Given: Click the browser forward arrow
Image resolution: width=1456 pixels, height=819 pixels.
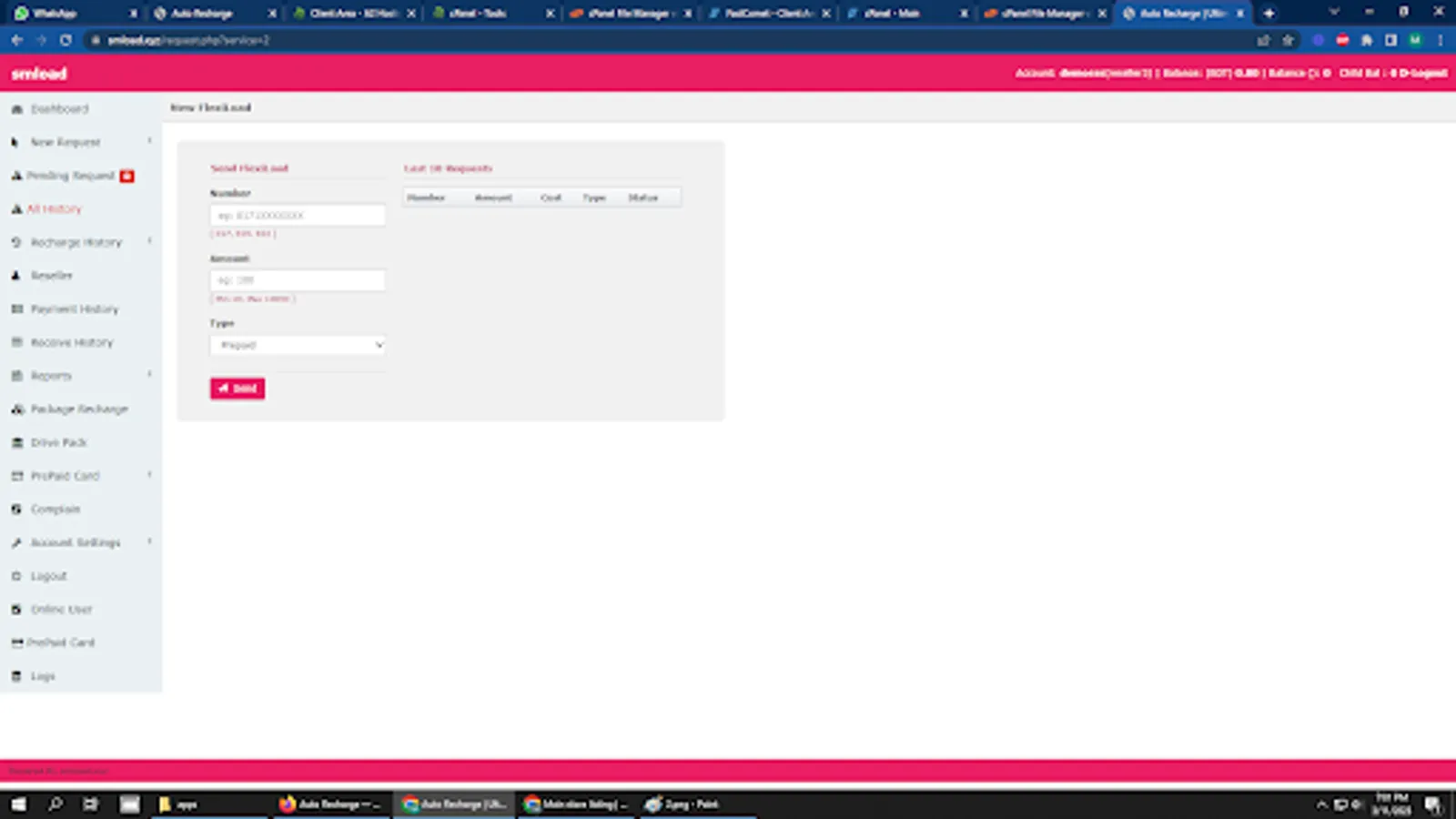Looking at the screenshot, I should 41,40.
